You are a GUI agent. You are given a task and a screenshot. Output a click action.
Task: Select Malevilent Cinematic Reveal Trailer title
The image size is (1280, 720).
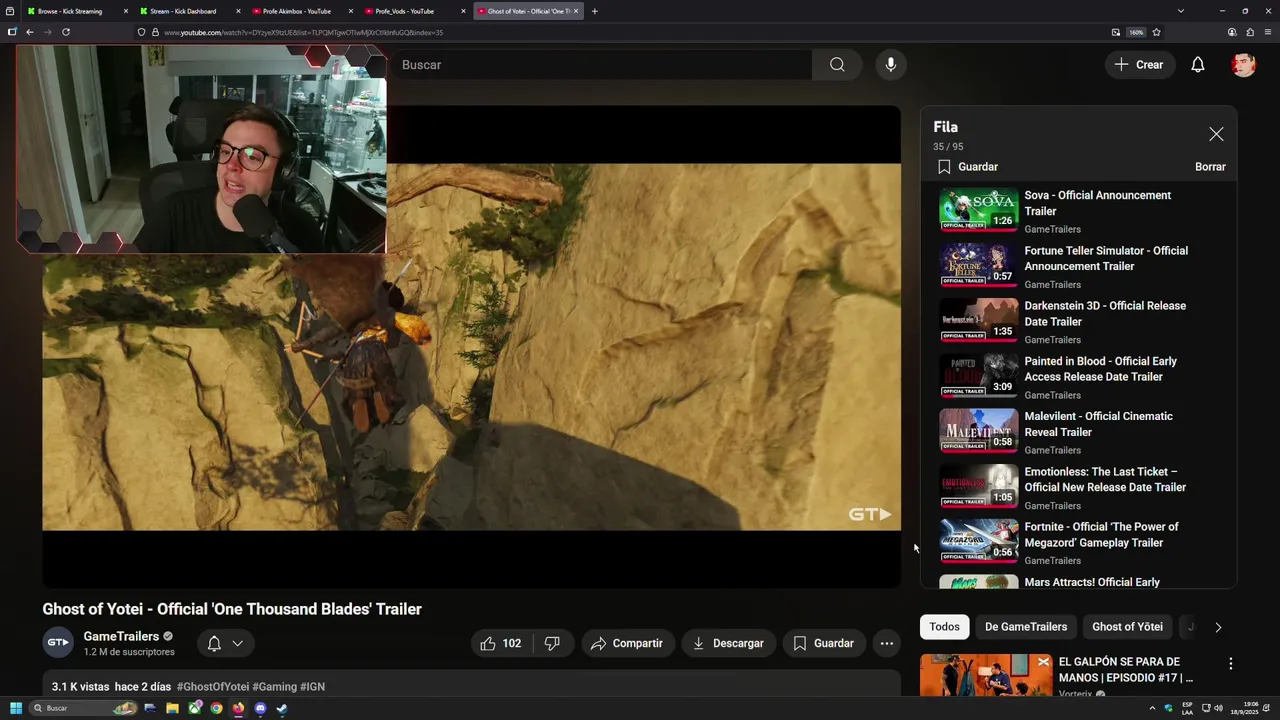click(x=1098, y=424)
